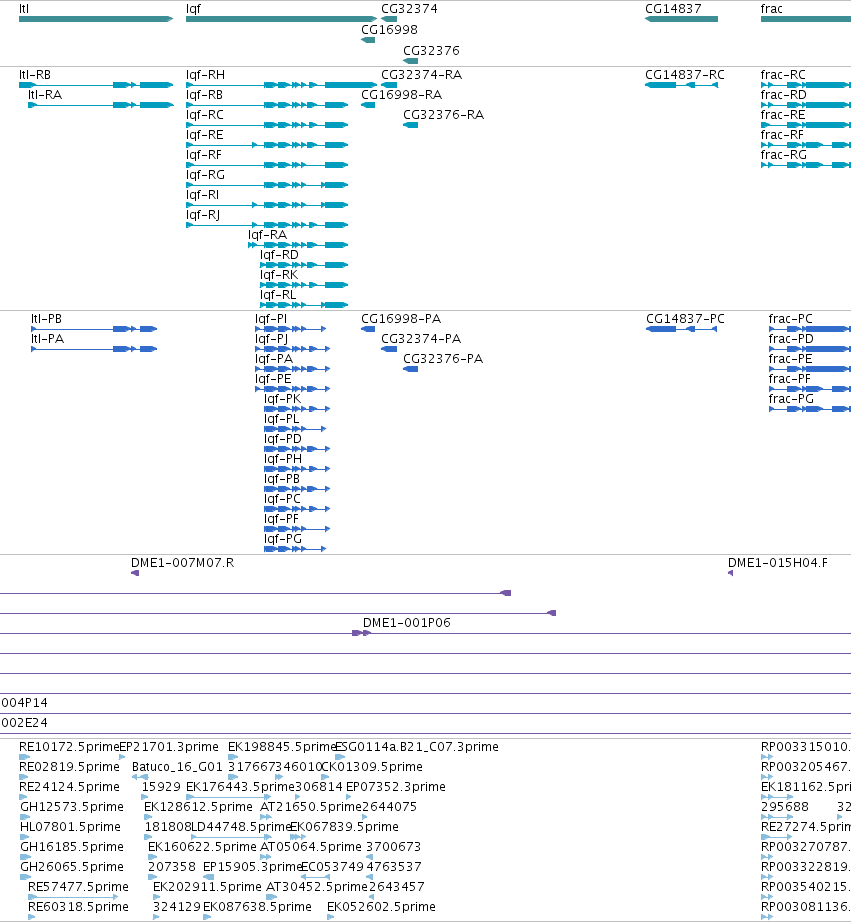Select EST EK087638.5prime
The height and width of the screenshot is (922, 851).
pyautogui.click(x=207, y=917)
